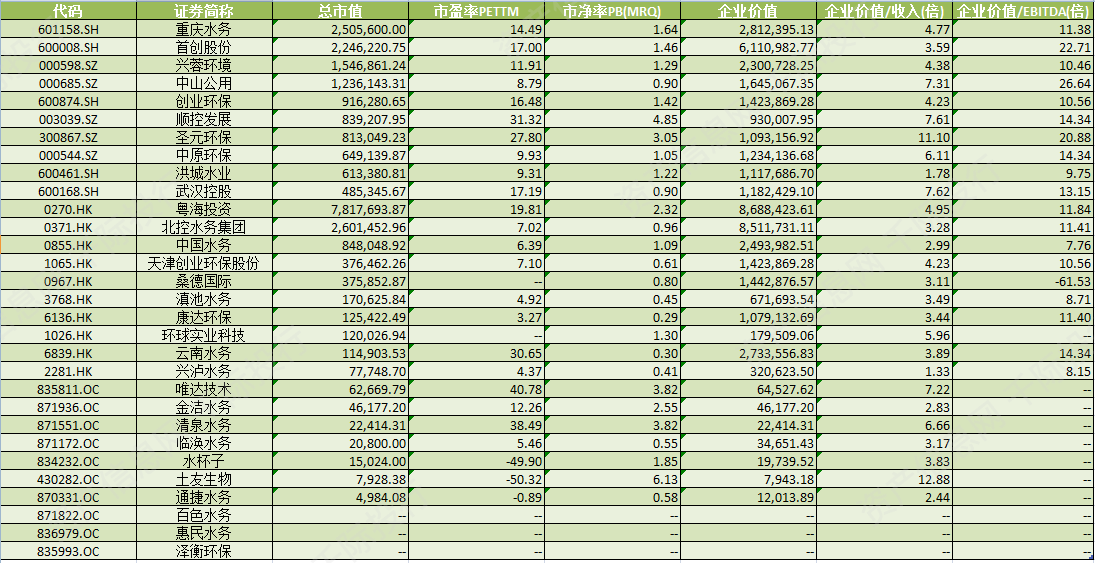Click the cell 兴蓉环境
The image size is (1095, 563).
[x=203, y=66]
